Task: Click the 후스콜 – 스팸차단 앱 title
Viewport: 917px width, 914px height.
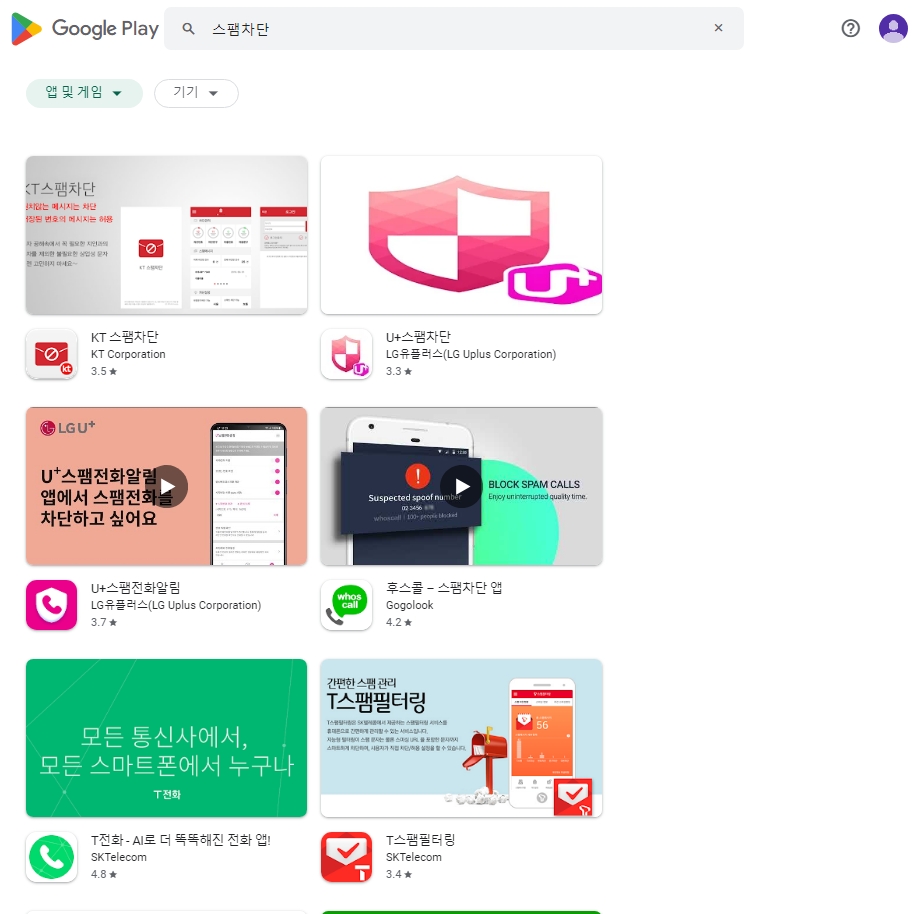Action: pyautogui.click(x=444, y=588)
